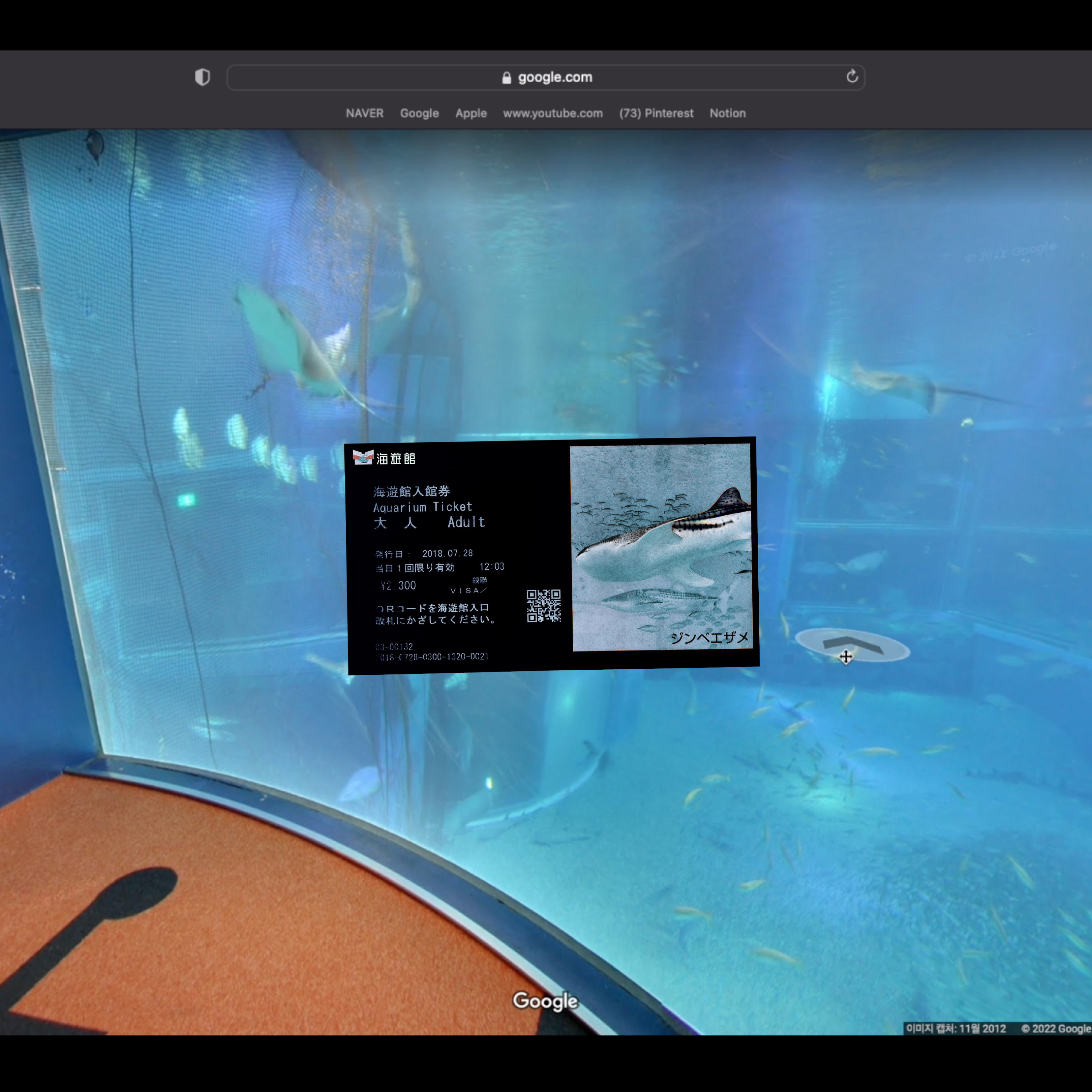Open the NAVER bookmark
Image resolution: width=1092 pixels, height=1092 pixels.
(x=365, y=113)
